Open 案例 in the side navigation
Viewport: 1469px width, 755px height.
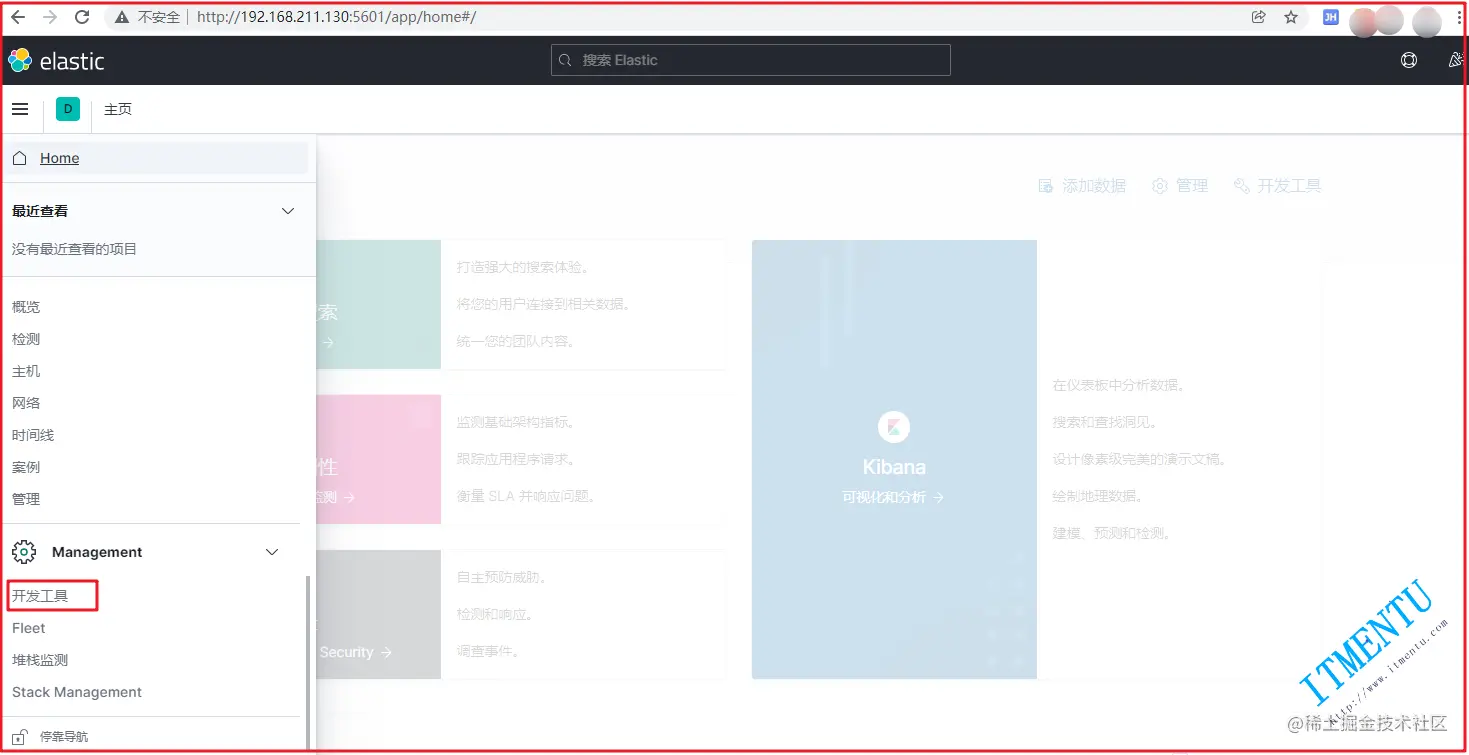26,467
